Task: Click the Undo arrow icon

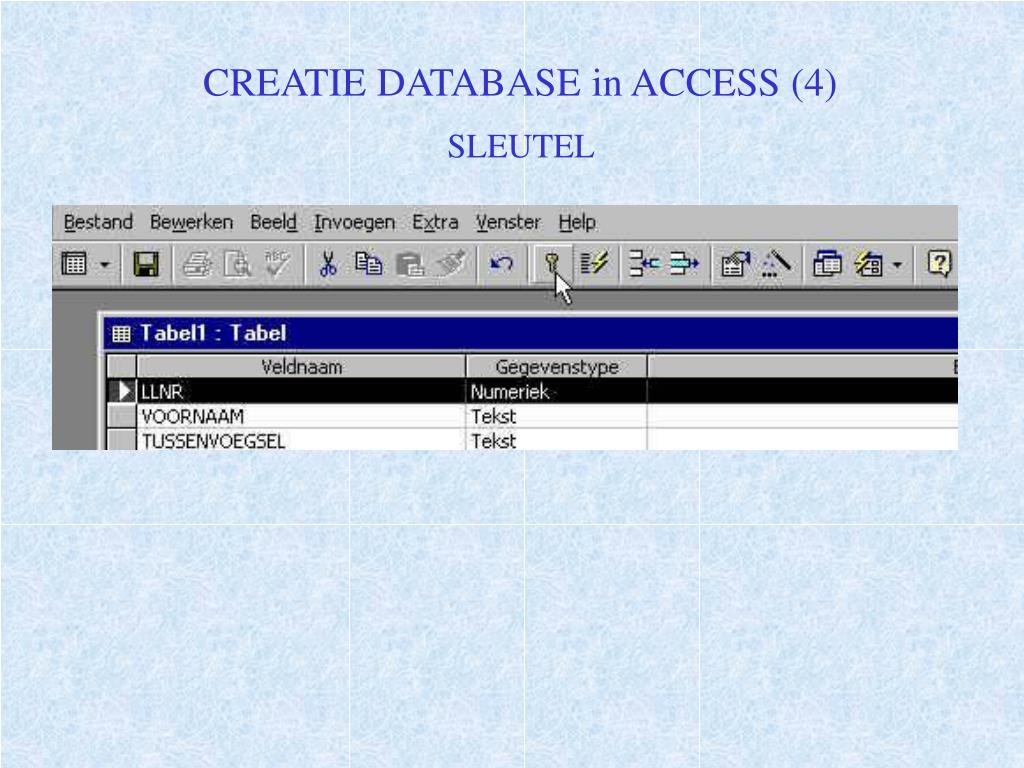Action: [502, 264]
